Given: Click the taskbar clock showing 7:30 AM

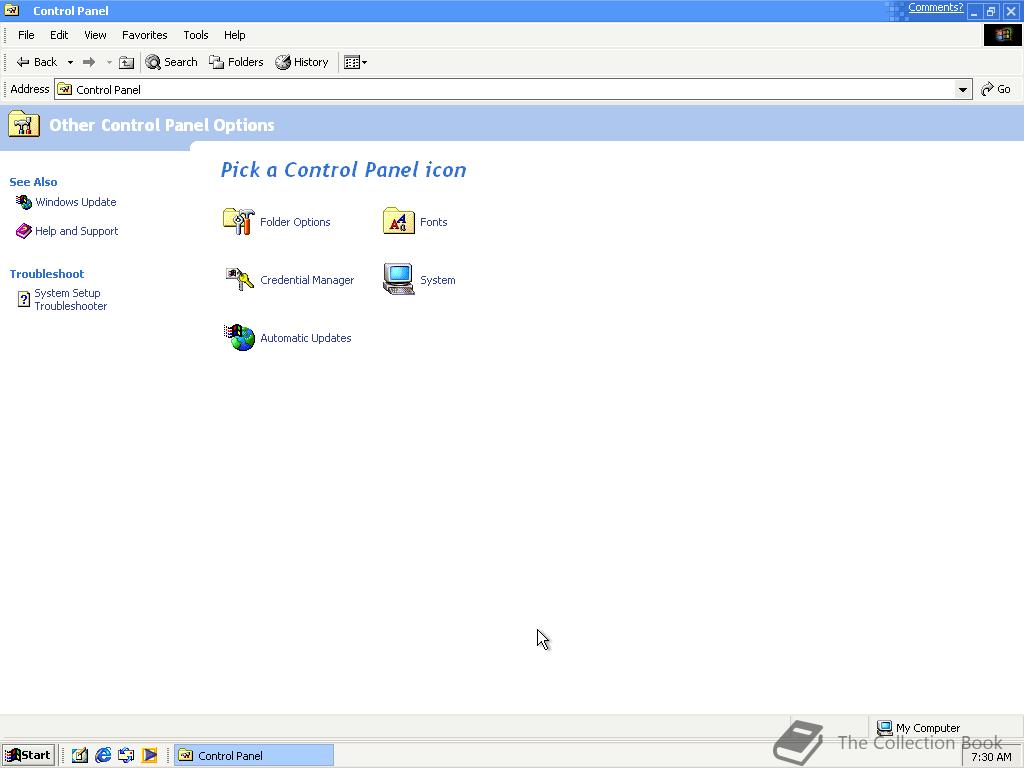Looking at the screenshot, I should pyautogui.click(x=991, y=757).
